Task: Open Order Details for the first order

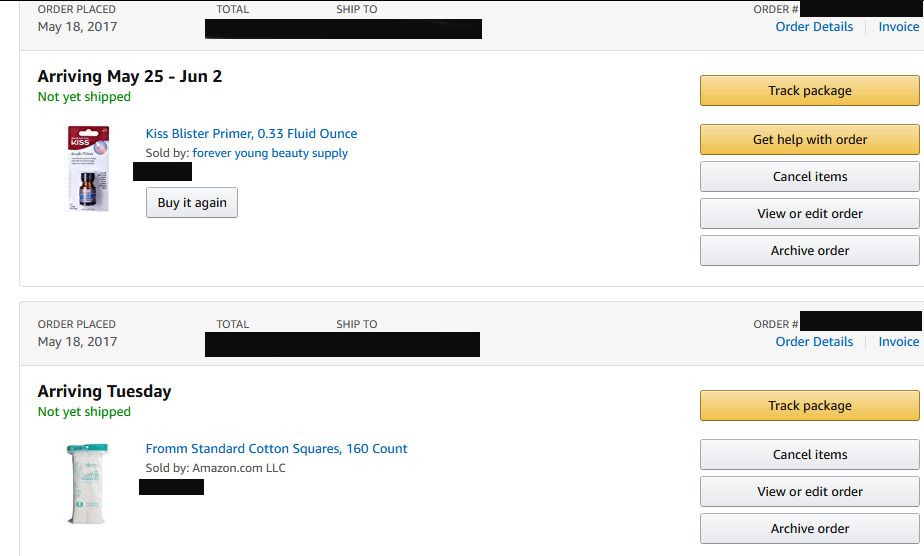Action: (x=814, y=27)
